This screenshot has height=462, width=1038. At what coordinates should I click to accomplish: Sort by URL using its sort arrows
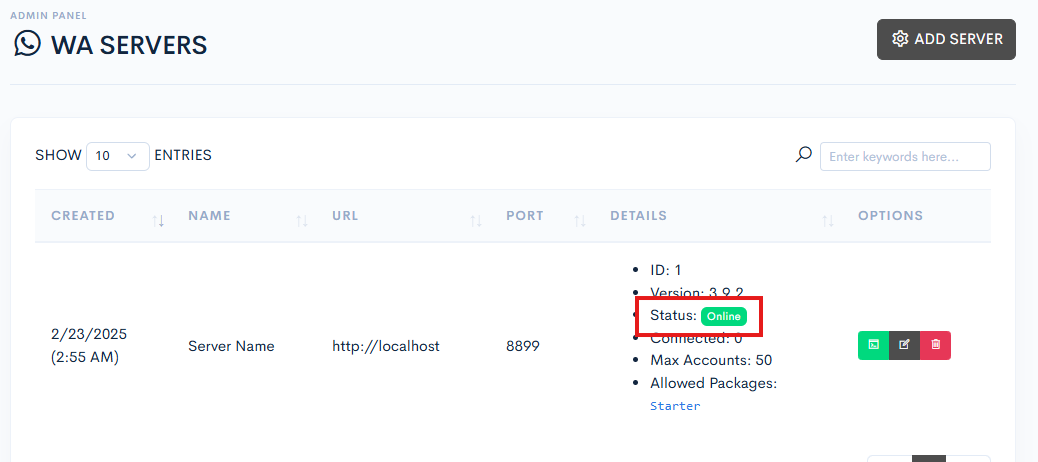click(x=476, y=220)
